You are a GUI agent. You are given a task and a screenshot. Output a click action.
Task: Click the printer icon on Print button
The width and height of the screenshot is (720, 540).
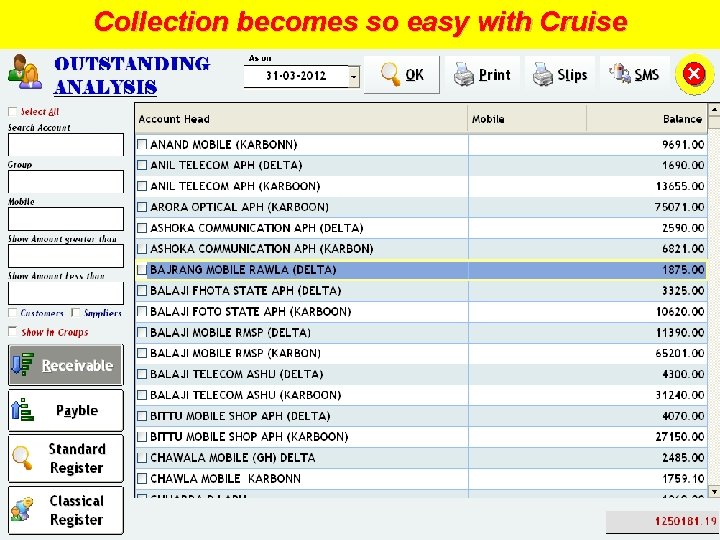[463, 74]
